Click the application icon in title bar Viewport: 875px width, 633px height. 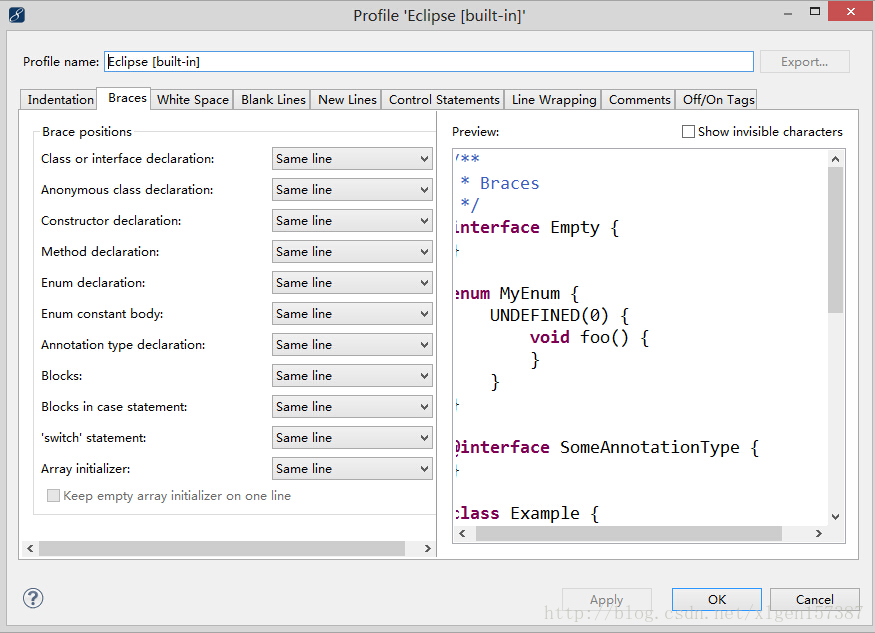pyautogui.click(x=16, y=15)
